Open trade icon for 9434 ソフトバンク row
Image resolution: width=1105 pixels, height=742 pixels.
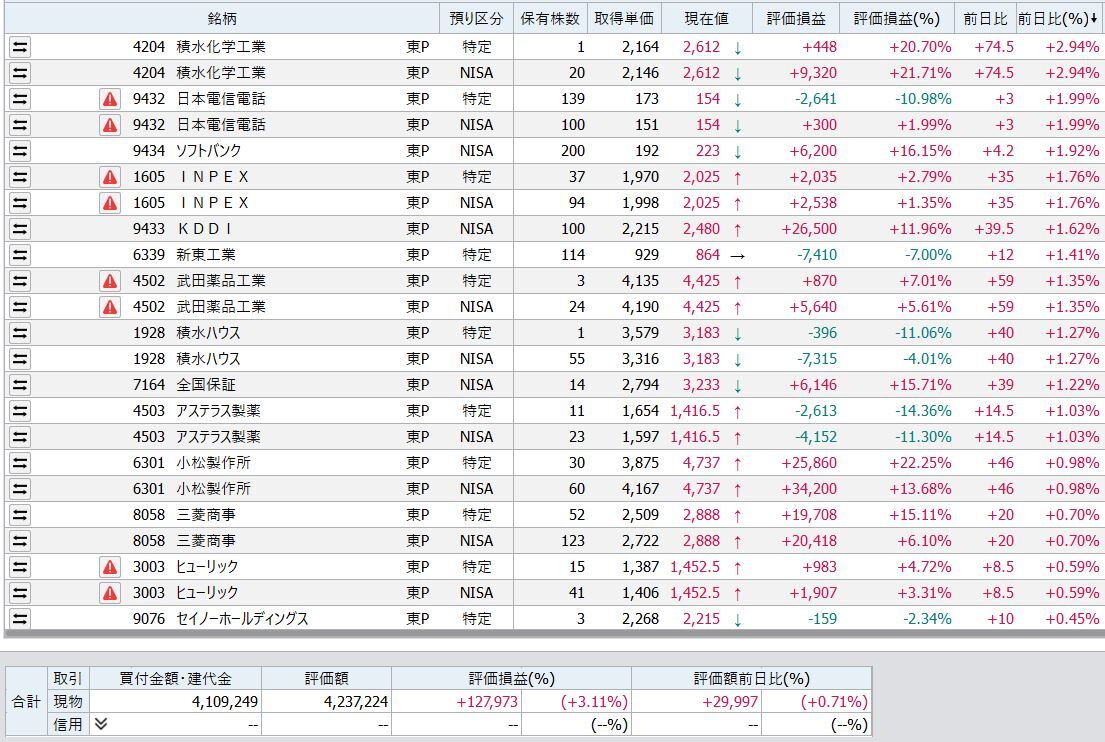(20, 151)
